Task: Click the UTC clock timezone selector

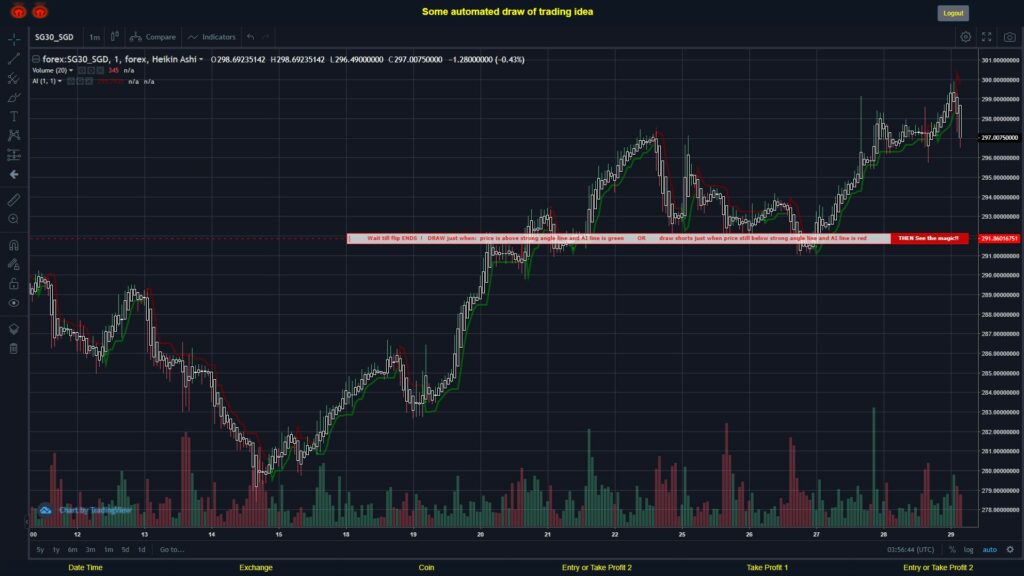Action: coord(910,550)
